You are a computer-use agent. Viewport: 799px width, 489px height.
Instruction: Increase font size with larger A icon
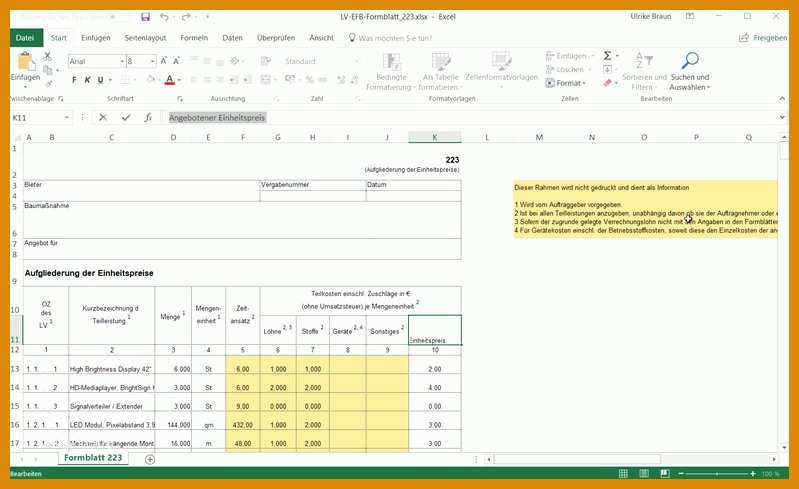[164, 61]
